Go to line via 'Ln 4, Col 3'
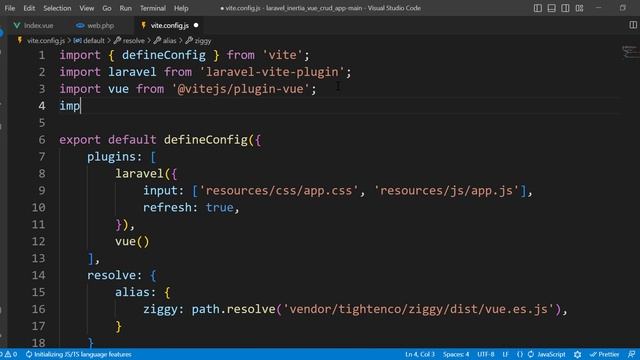 click(x=420, y=354)
